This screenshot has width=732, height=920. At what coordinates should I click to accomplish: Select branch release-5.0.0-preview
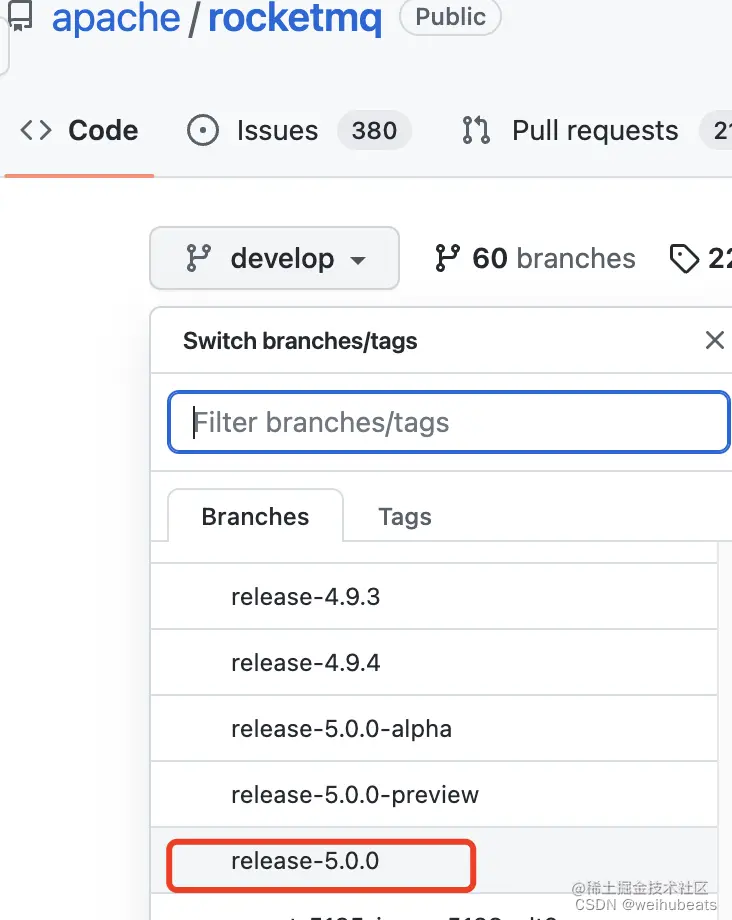click(x=434, y=794)
